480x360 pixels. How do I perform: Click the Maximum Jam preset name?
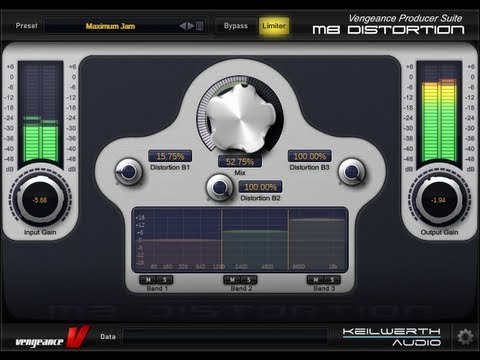click(110, 26)
